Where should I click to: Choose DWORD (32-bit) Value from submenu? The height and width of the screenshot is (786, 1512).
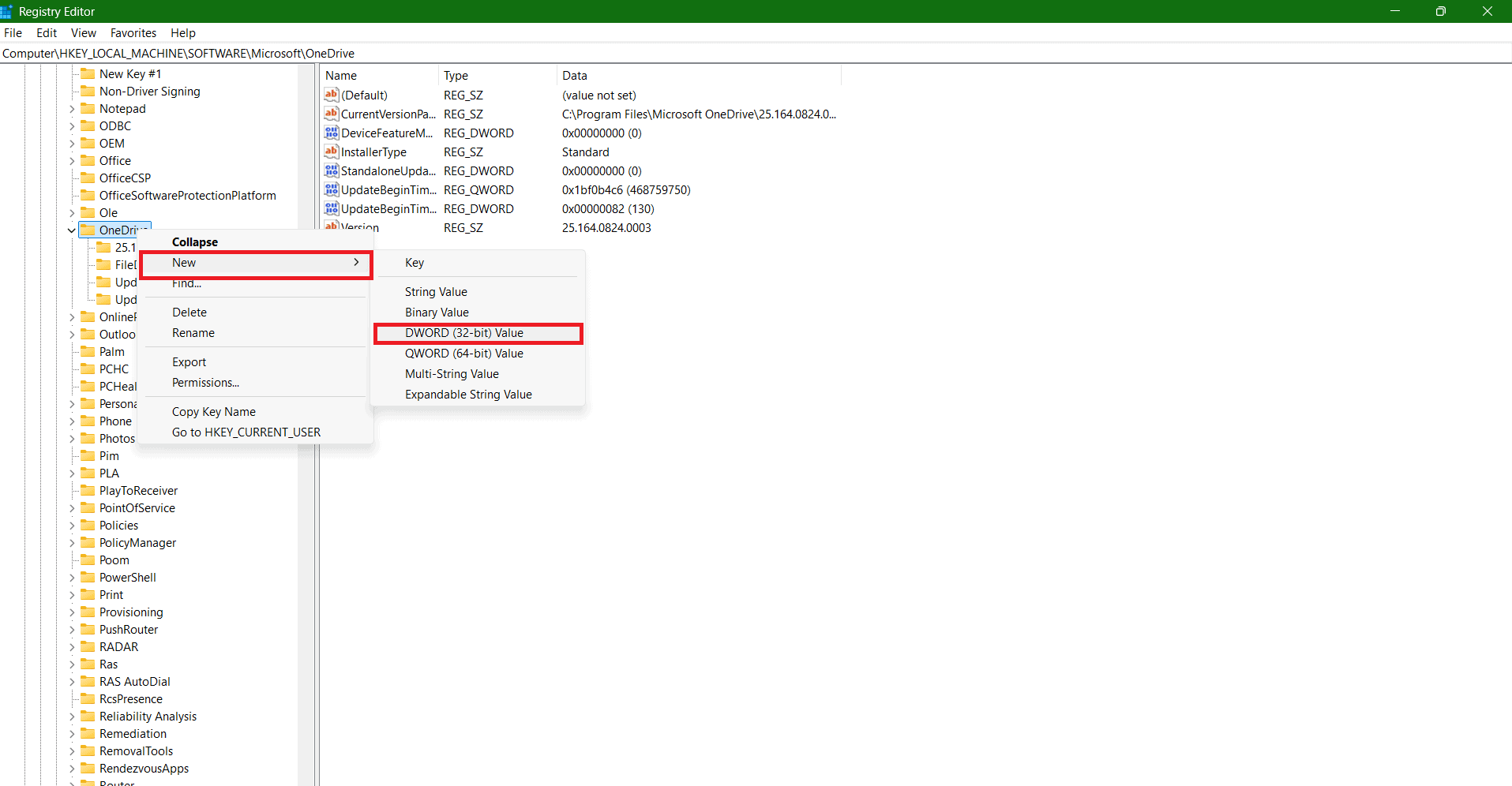pos(463,333)
